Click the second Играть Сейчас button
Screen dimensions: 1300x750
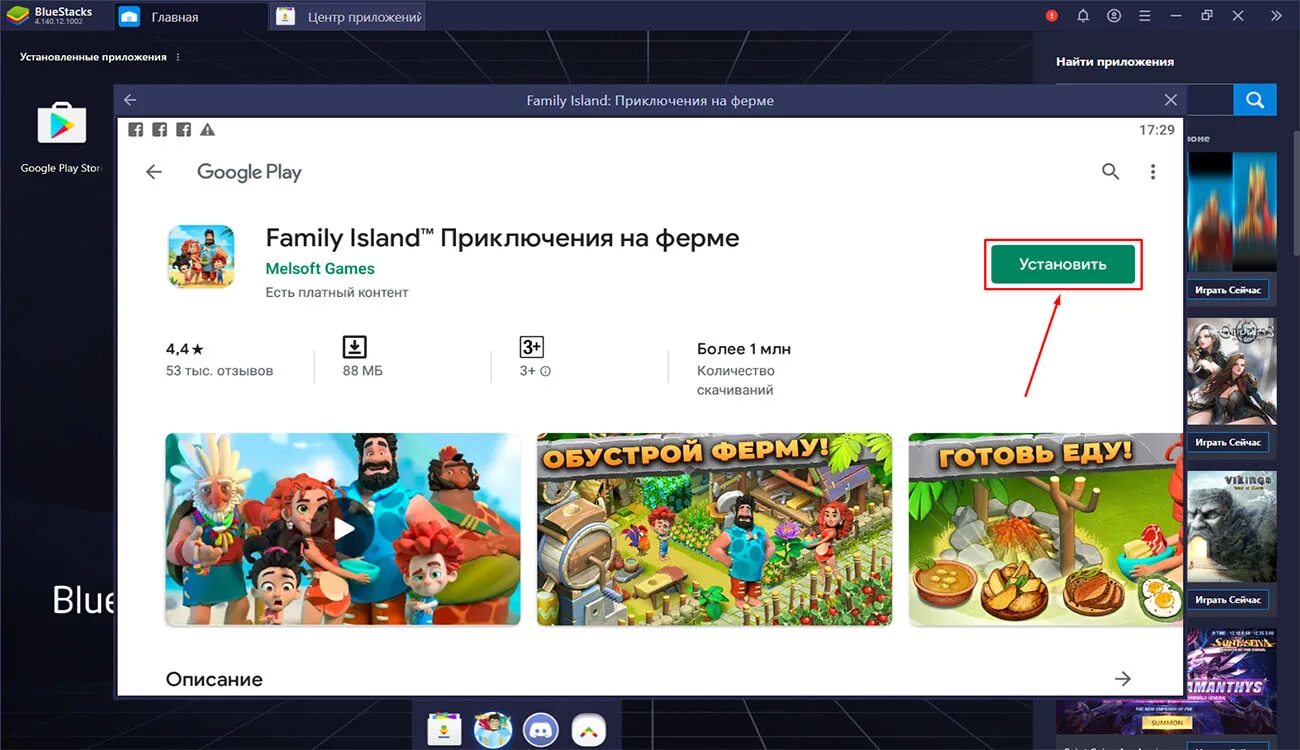click(x=1229, y=442)
